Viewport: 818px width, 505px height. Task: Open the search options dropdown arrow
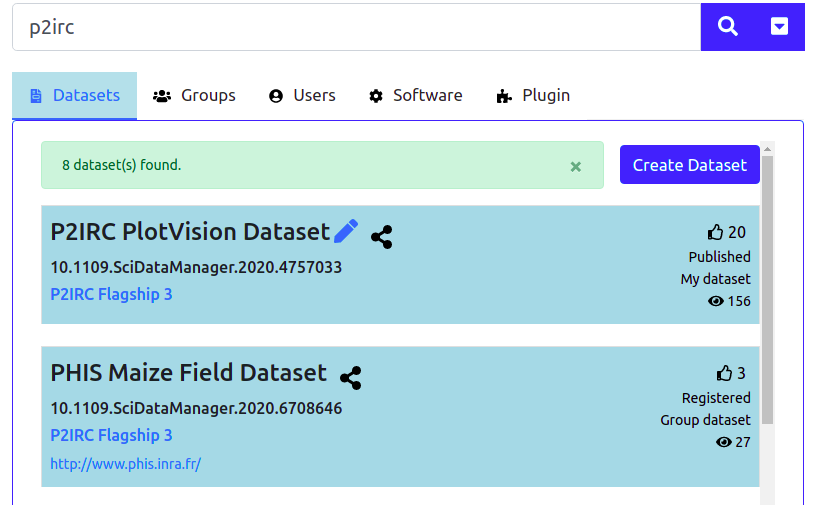tap(779, 27)
